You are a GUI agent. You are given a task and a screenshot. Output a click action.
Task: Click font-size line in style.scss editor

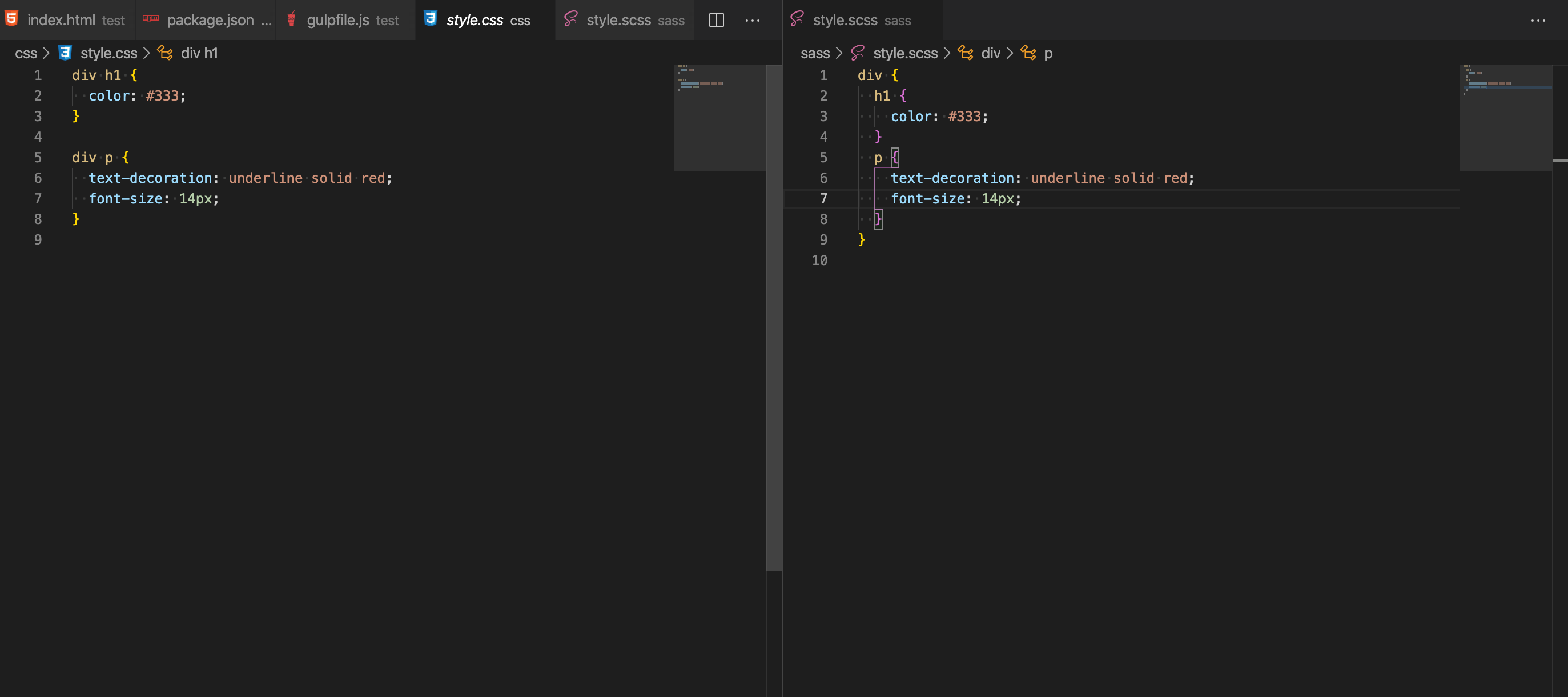[956, 199]
